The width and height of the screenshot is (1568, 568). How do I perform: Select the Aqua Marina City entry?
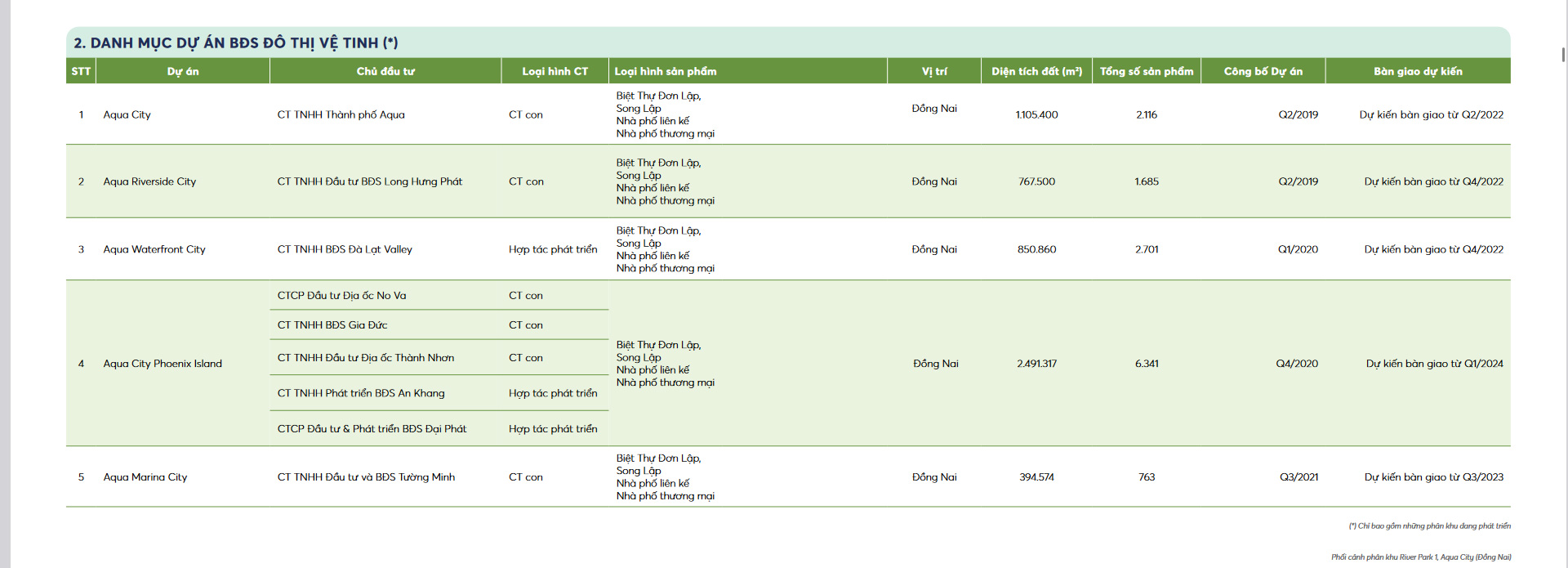[145, 477]
